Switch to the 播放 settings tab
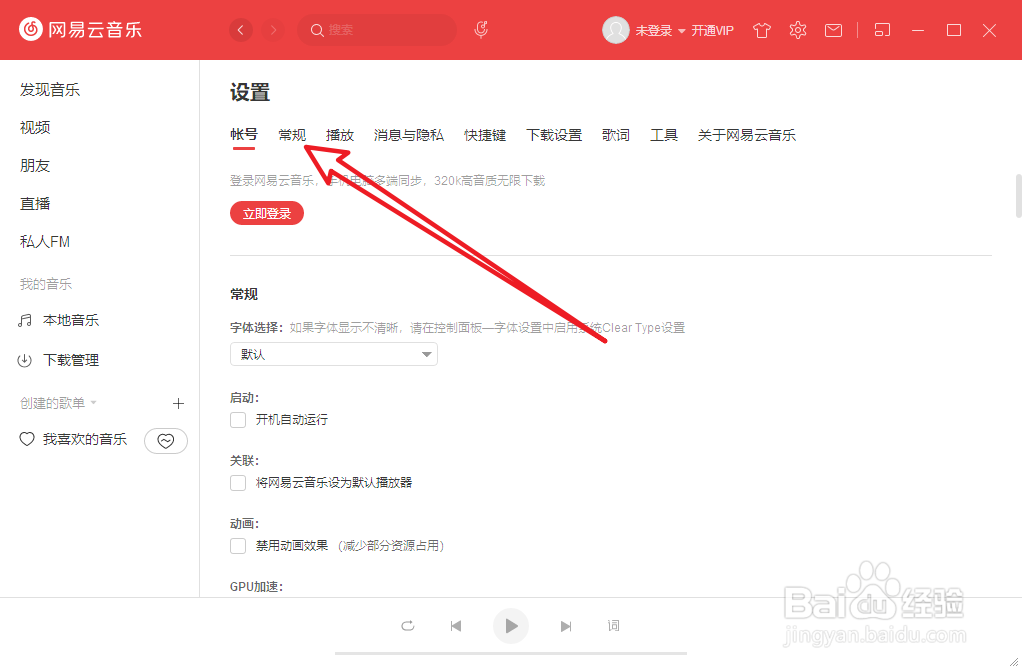 (x=340, y=135)
